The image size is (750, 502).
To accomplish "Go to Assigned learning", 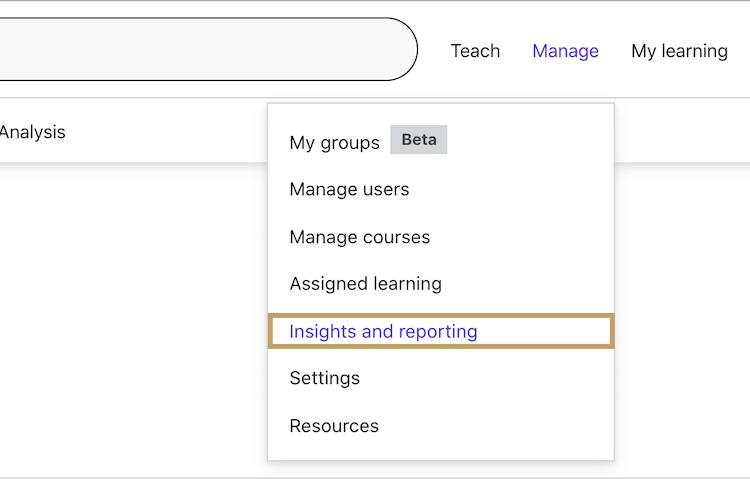I will [365, 284].
